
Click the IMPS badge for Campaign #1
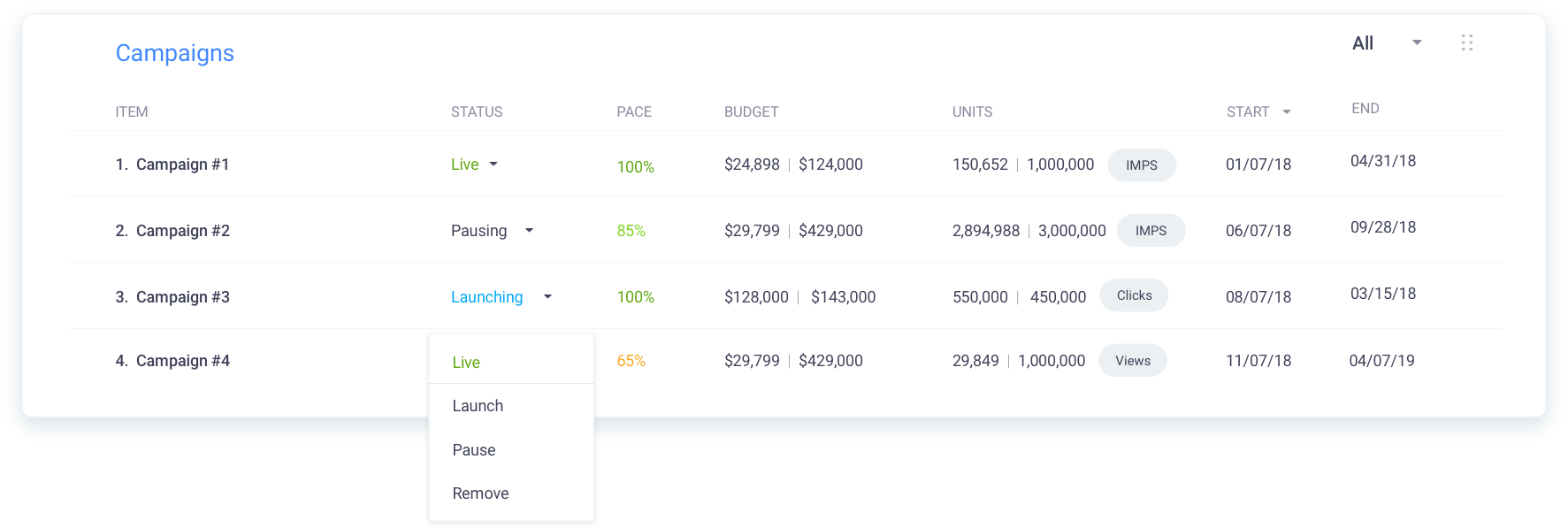point(1141,165)
